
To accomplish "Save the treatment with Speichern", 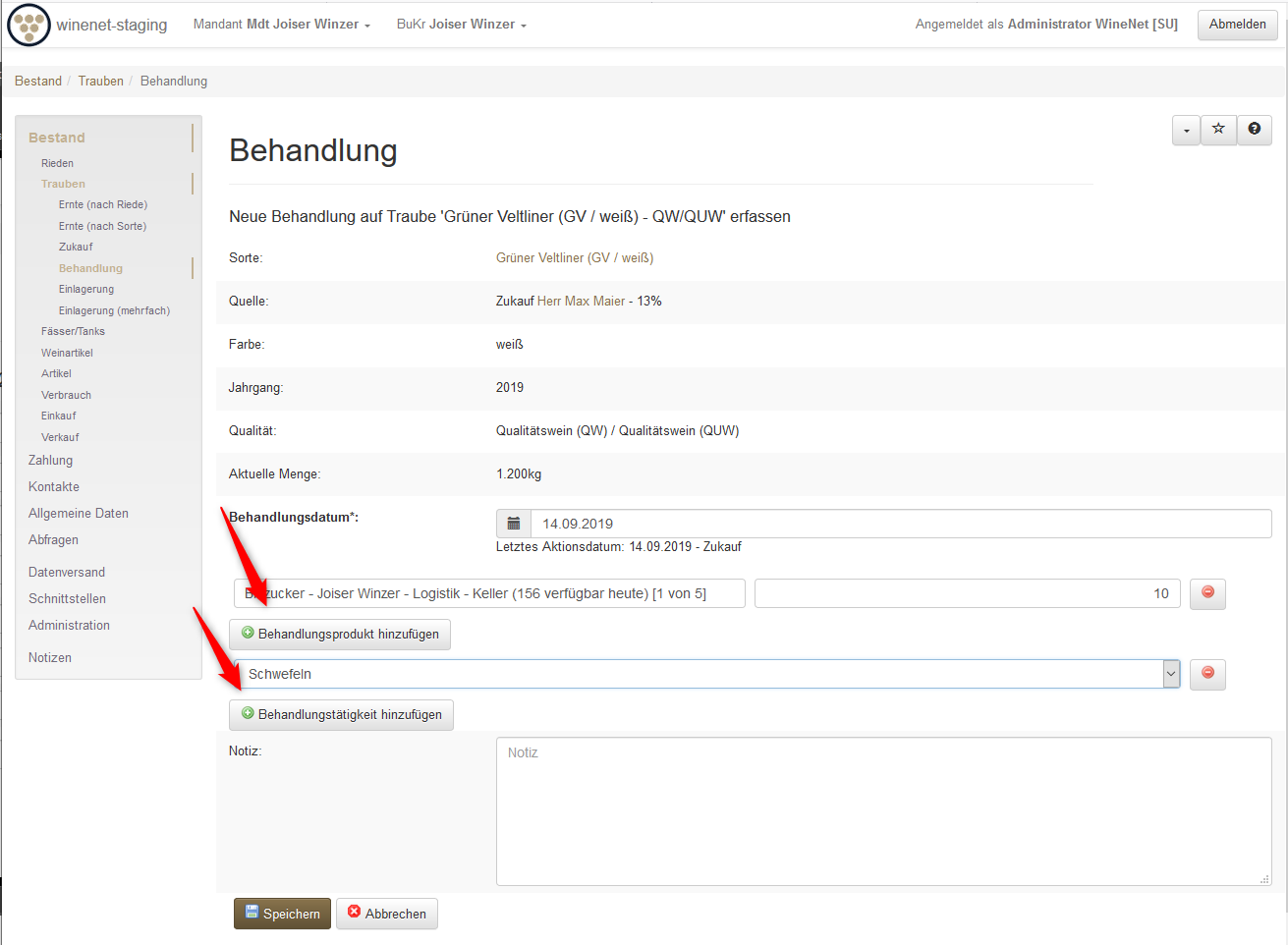I will point(282,914).
